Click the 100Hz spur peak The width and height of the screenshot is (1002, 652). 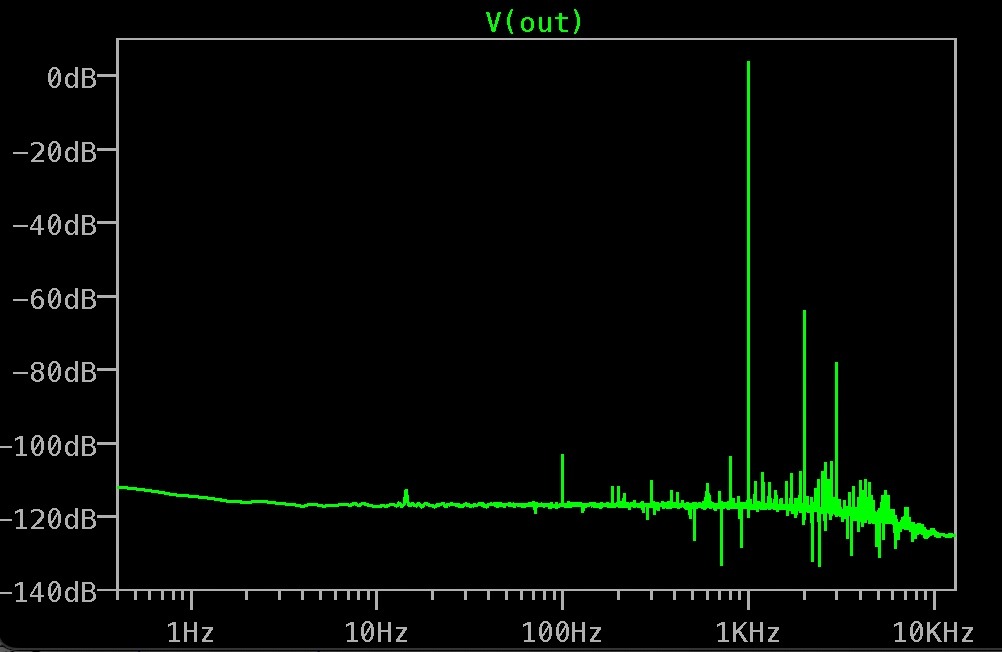point(562,479)
